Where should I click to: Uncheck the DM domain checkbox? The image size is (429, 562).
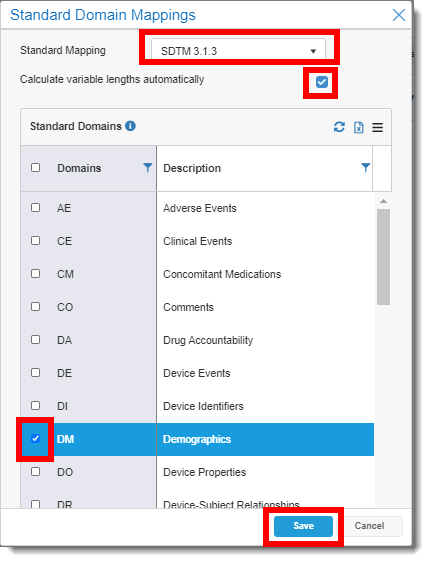point(35,438)
